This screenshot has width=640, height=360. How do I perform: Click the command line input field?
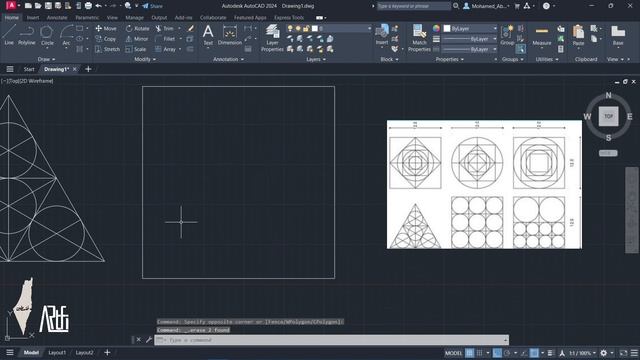click(x=331, y=340)
